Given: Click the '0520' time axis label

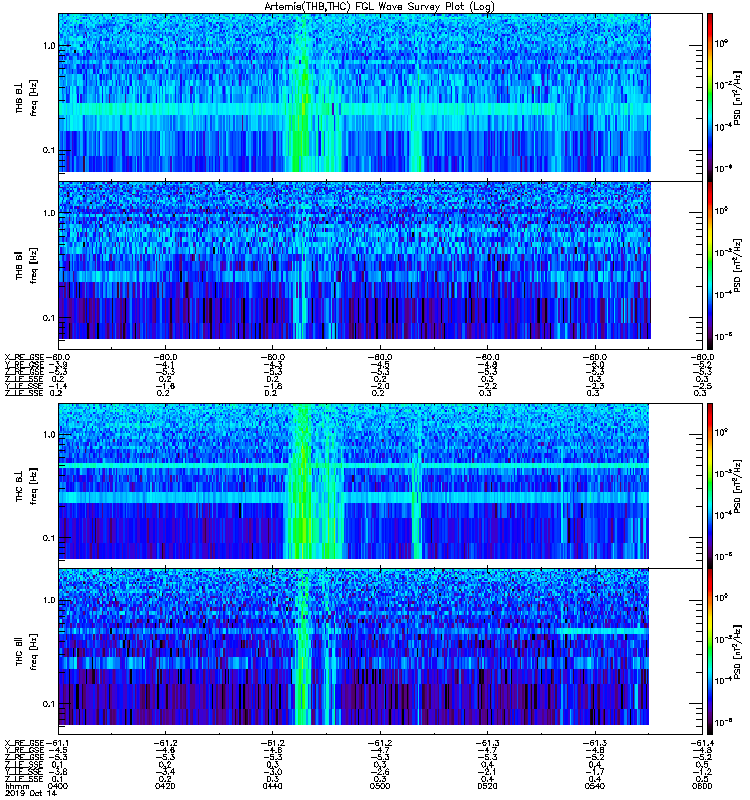Looking at the screenshot, I should (487, 786).
